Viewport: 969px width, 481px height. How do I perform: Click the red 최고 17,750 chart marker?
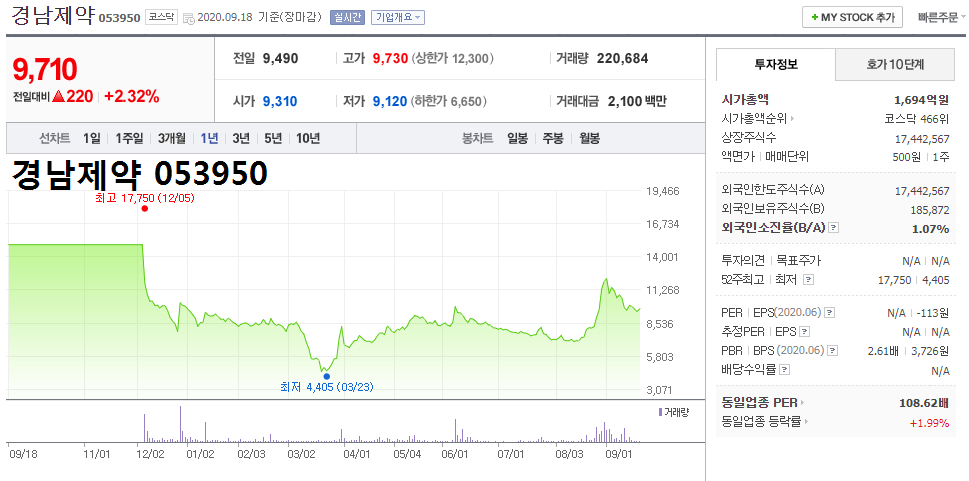click(x=144, y=208)
